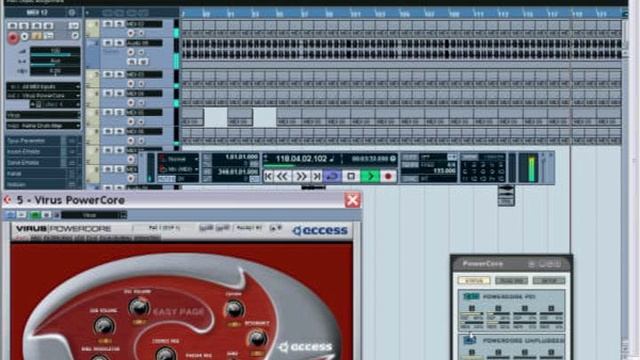Screen dimensions: 640x360
Task: Mute the third track in the track list
Action: (x=108, y=75)
